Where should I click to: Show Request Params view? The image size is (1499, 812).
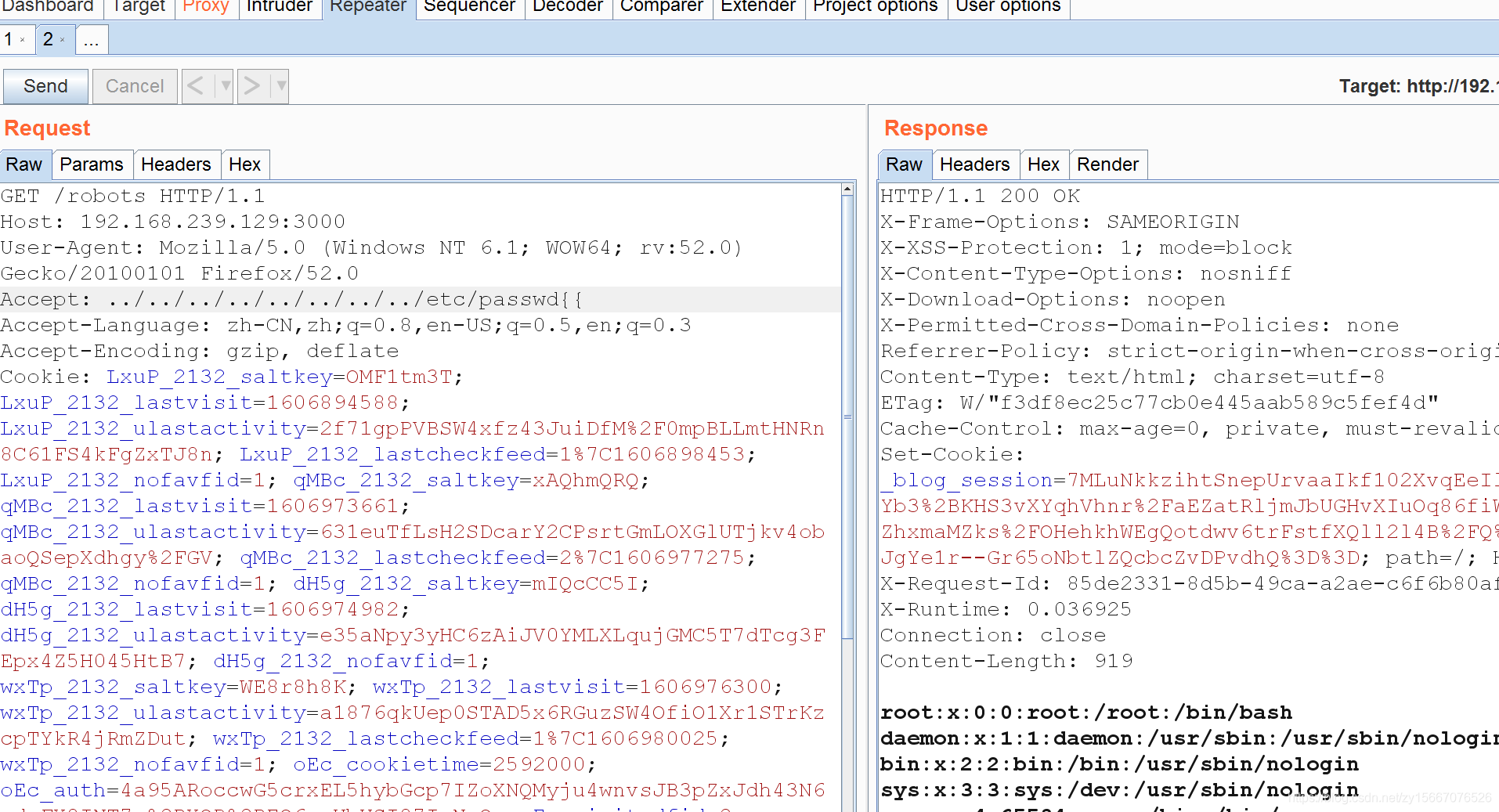tap(92, 165)
